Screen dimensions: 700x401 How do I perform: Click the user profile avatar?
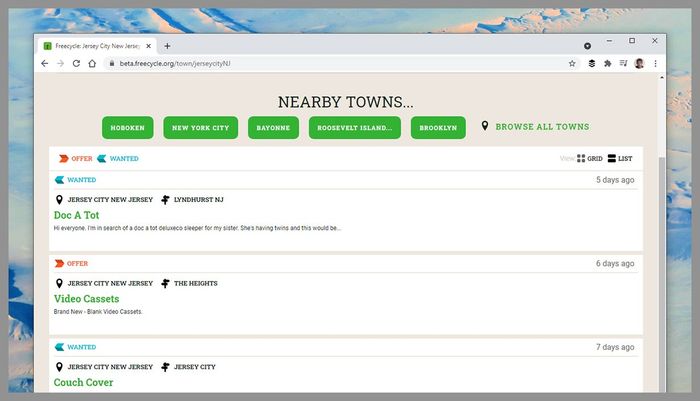639,63
